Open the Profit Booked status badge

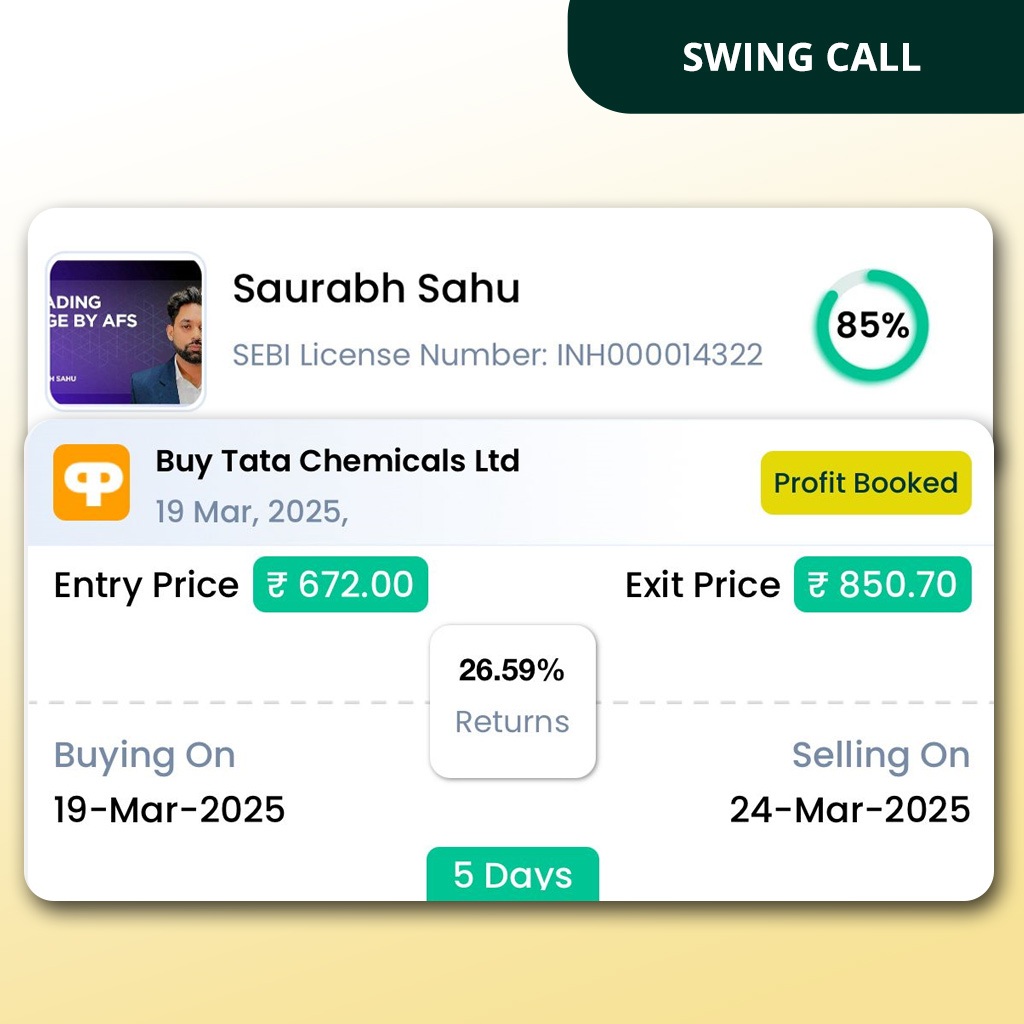[x=866, y=483]
